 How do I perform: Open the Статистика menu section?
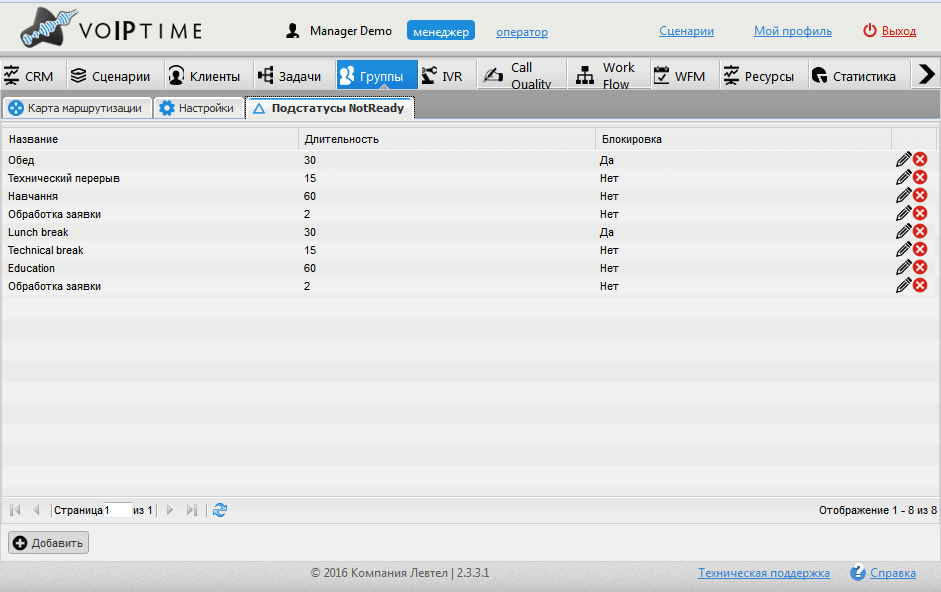coord(854,76)
